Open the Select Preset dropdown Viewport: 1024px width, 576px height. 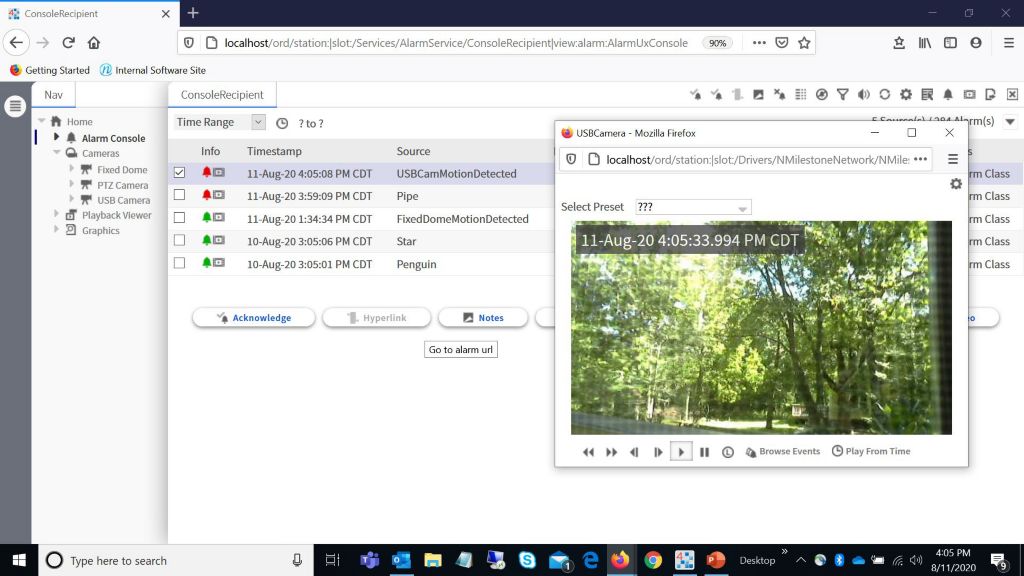(693, 207)
